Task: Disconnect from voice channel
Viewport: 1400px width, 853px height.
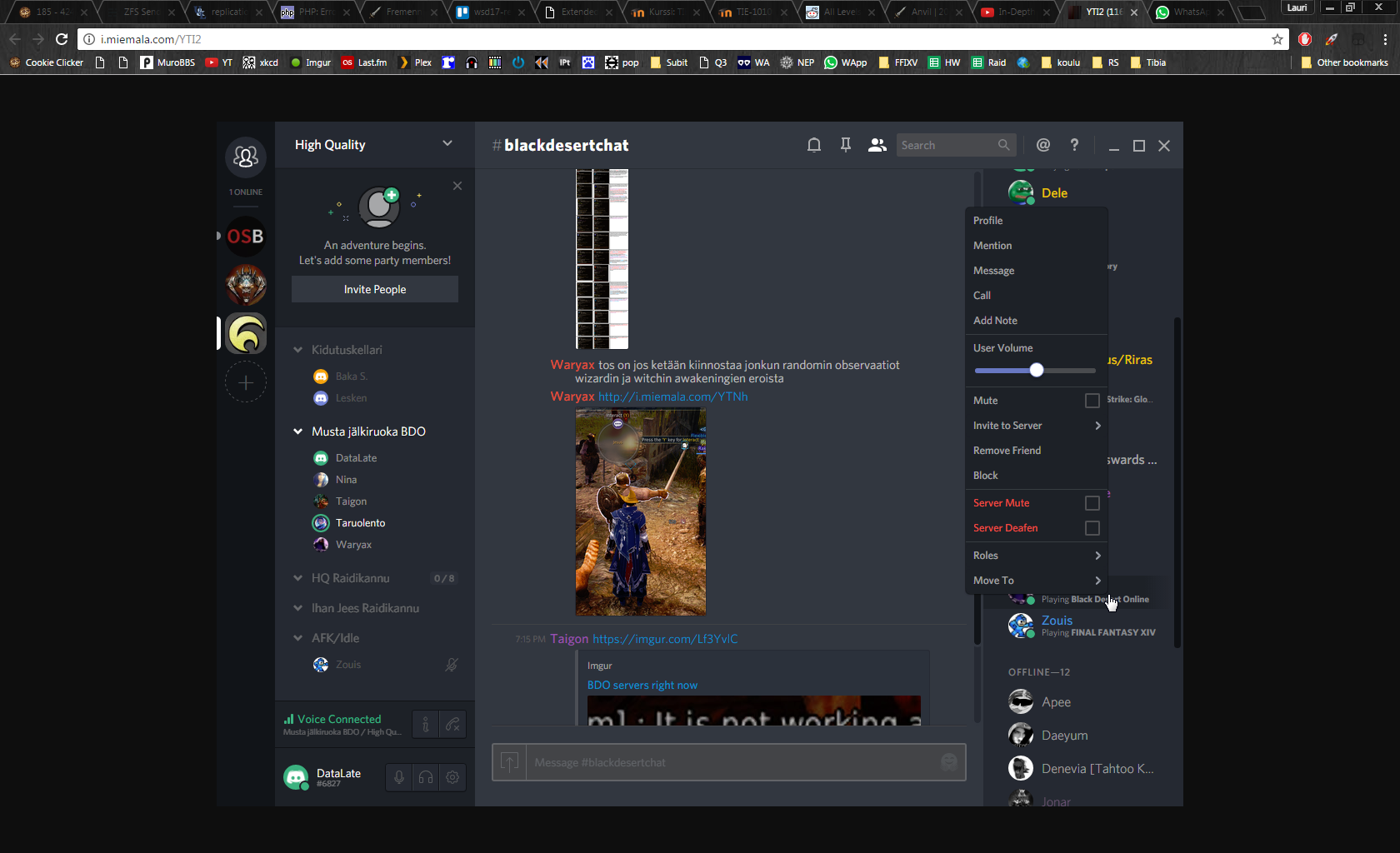Action: (x=452, y=725)
